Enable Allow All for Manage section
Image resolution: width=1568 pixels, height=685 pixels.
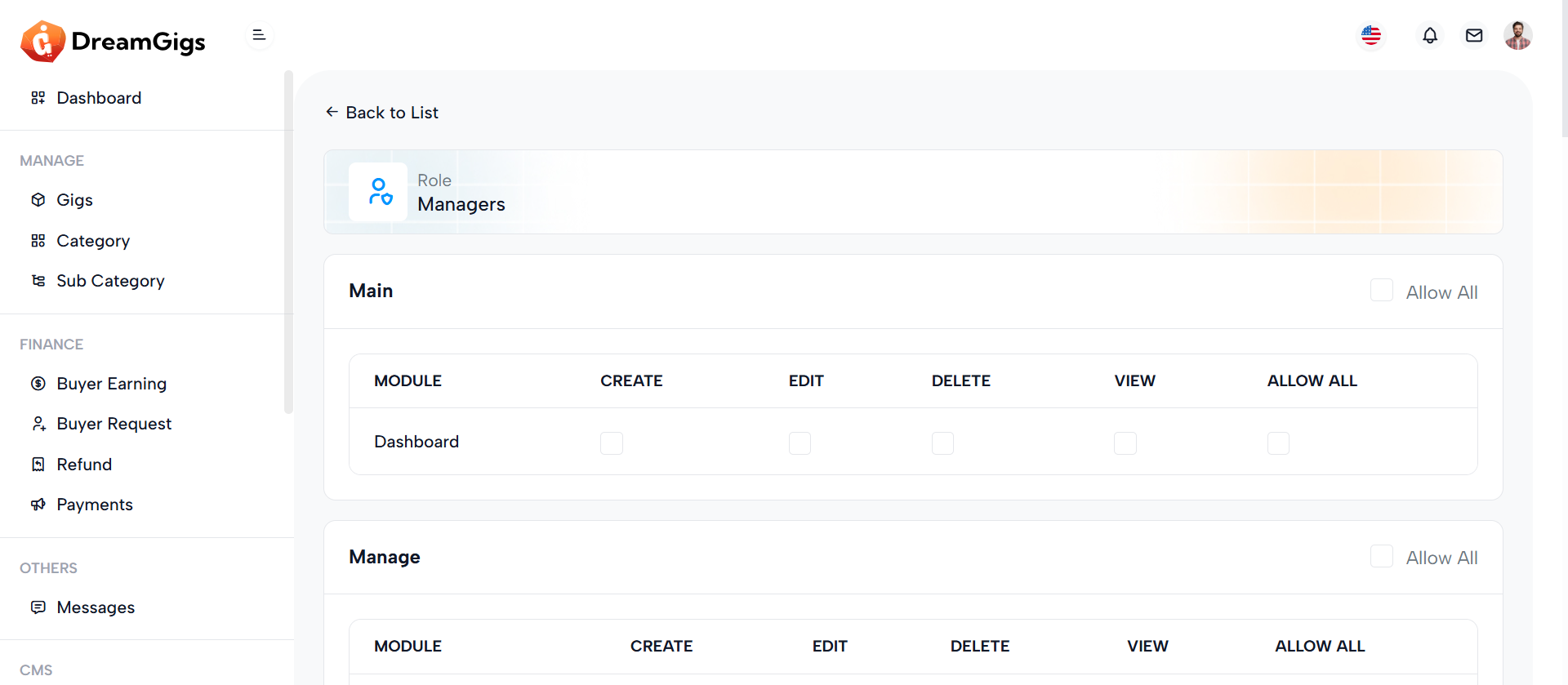1382,557
